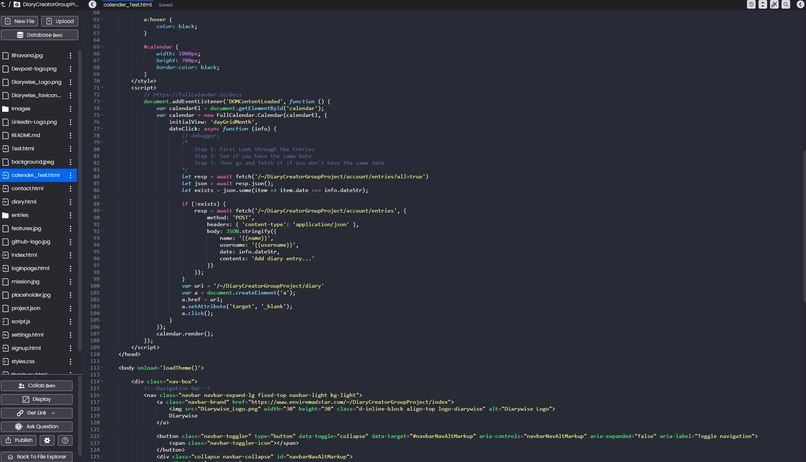Open features.jpg file
The height and width of the screenshot is (462, 806).
tap(26, 229)
